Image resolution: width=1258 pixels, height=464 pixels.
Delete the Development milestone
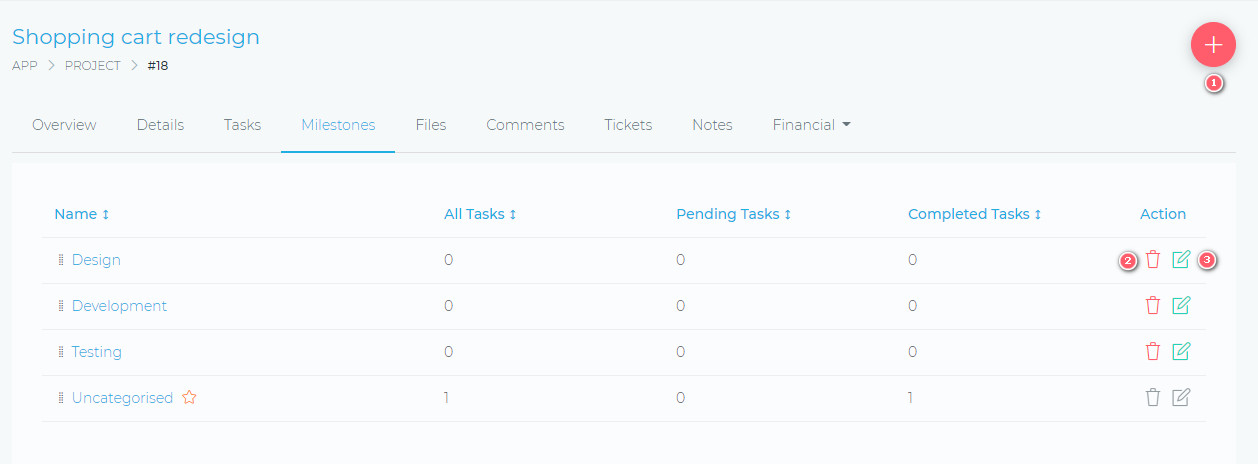[1153, 306]
